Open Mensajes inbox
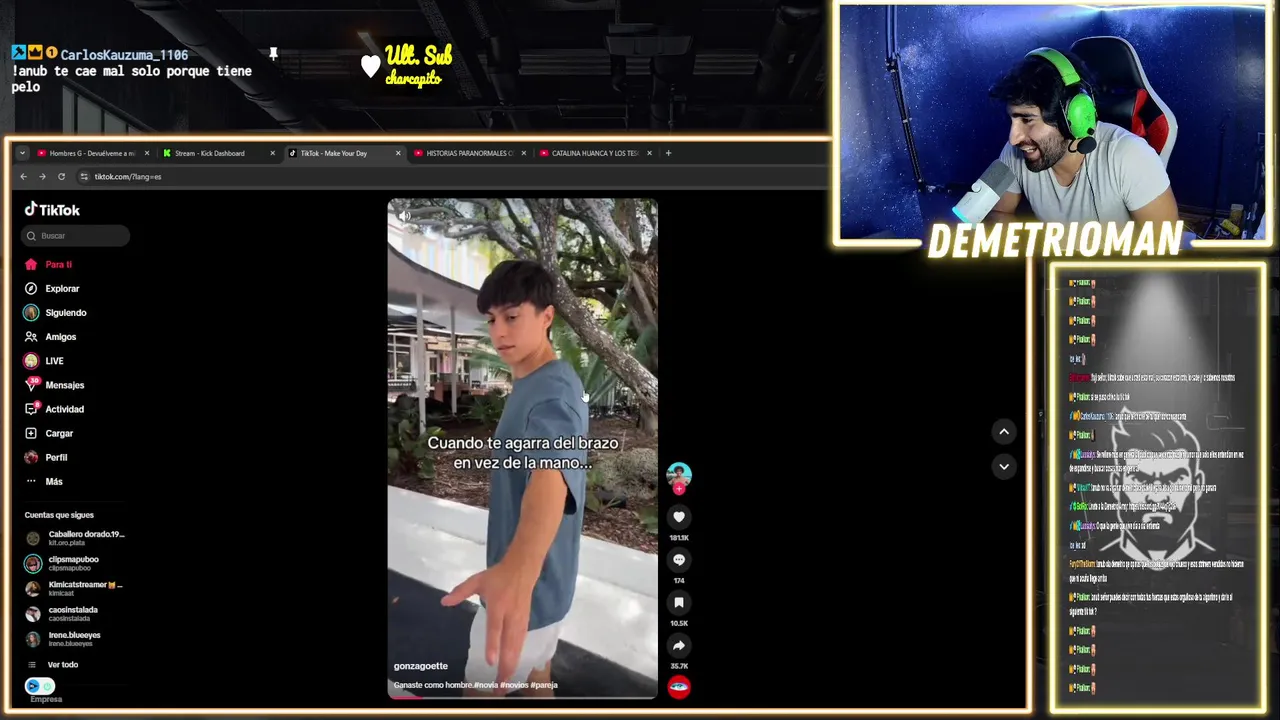This screenshot has height=720, width=1280. tap(55, 385)
